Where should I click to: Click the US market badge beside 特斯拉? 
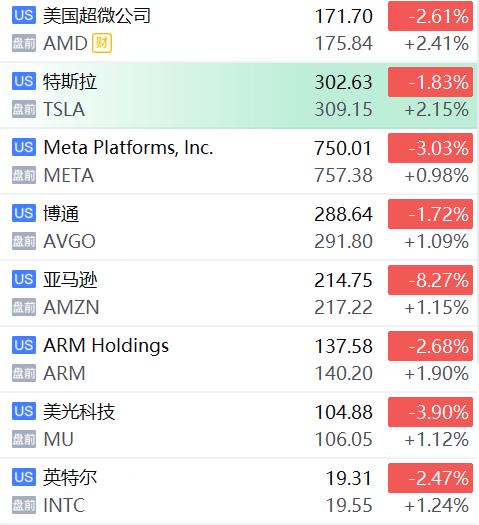(x=24, y=81)
